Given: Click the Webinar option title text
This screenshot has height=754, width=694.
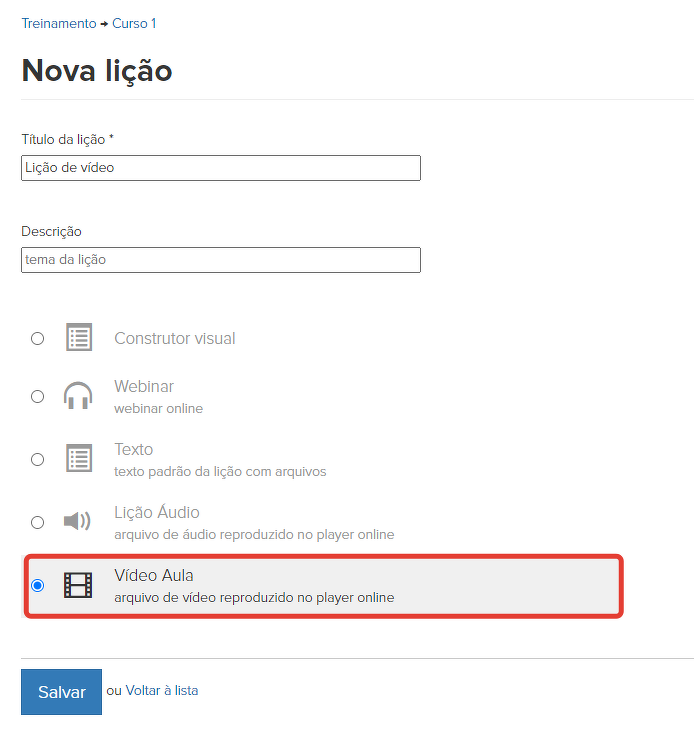Looking at the screenshot, I should [x=144, y=387].
